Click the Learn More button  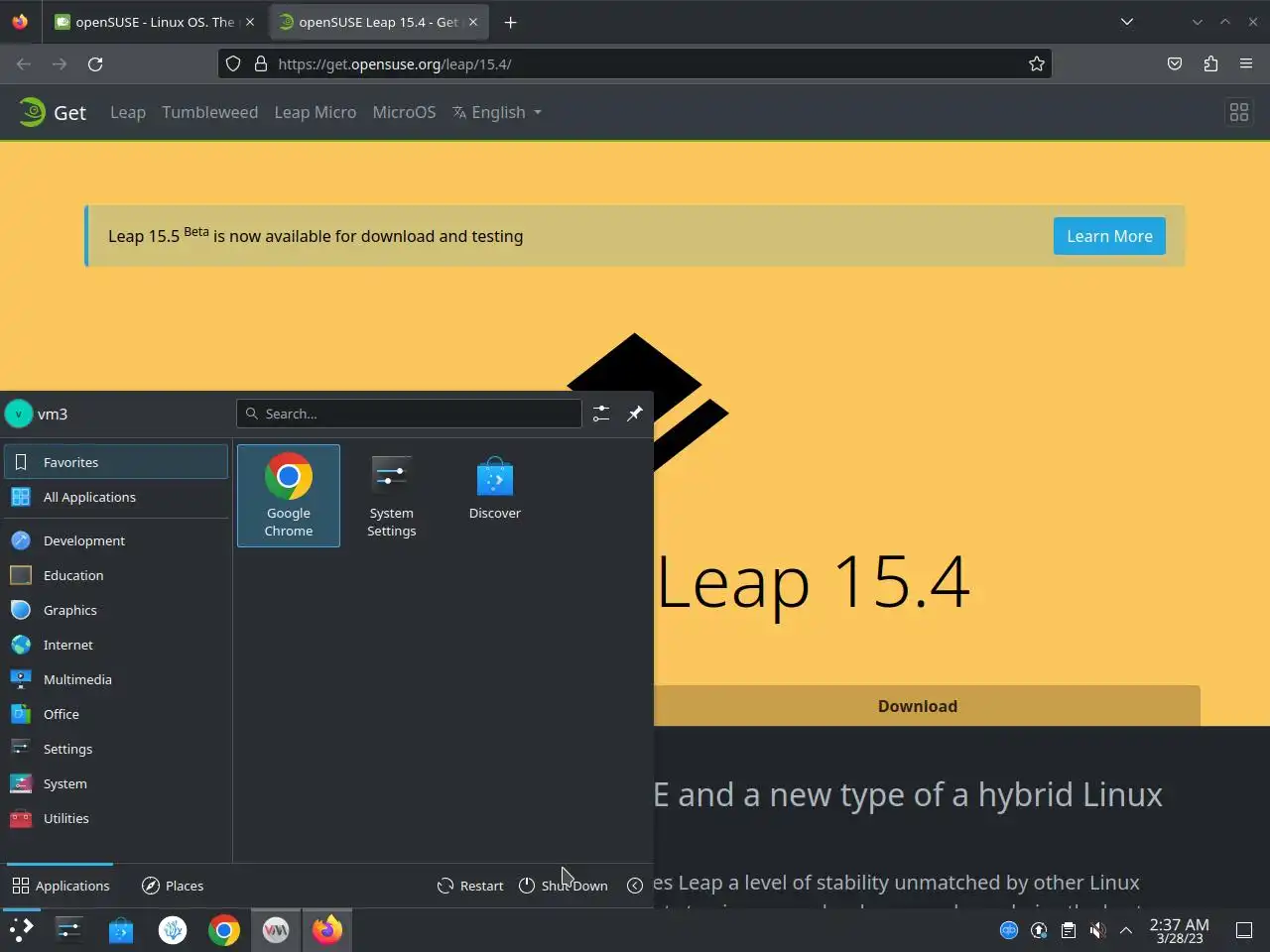tap(1109, 236)
